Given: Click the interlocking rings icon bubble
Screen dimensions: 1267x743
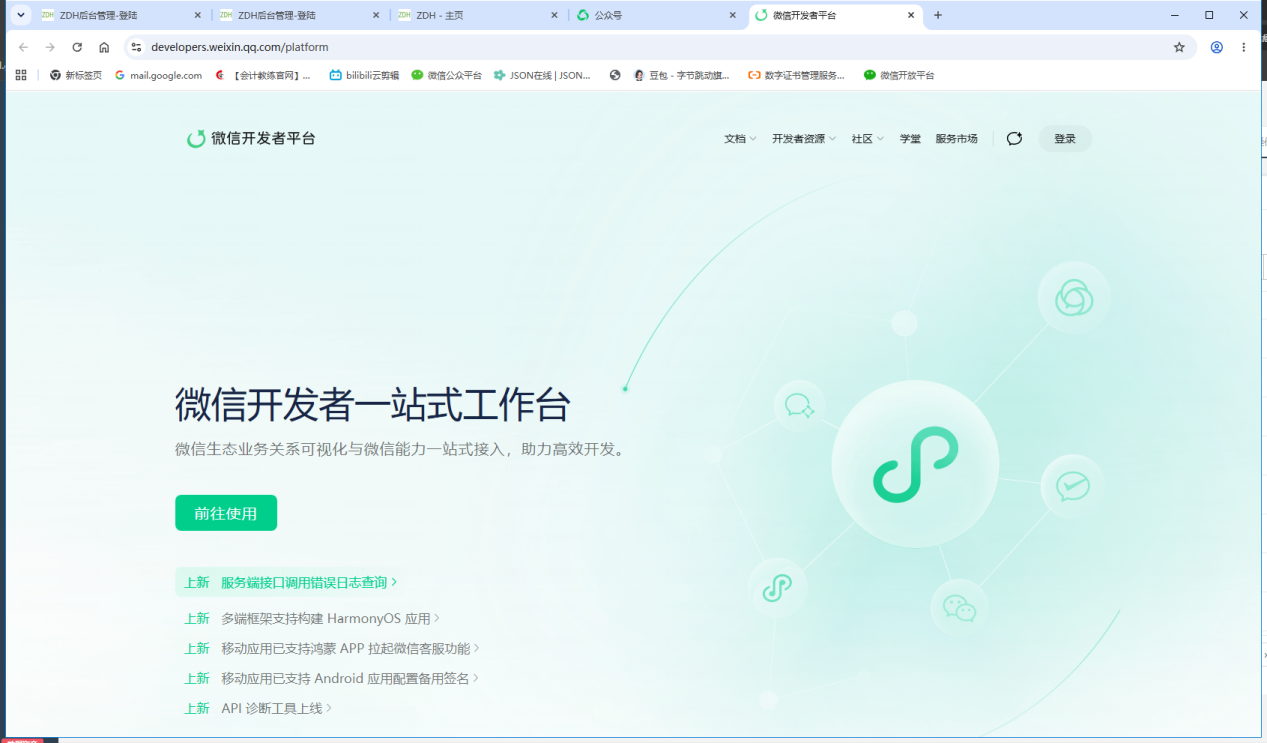Looking at the screenshot, I should pyautogui.click(x=1074, y=297).
